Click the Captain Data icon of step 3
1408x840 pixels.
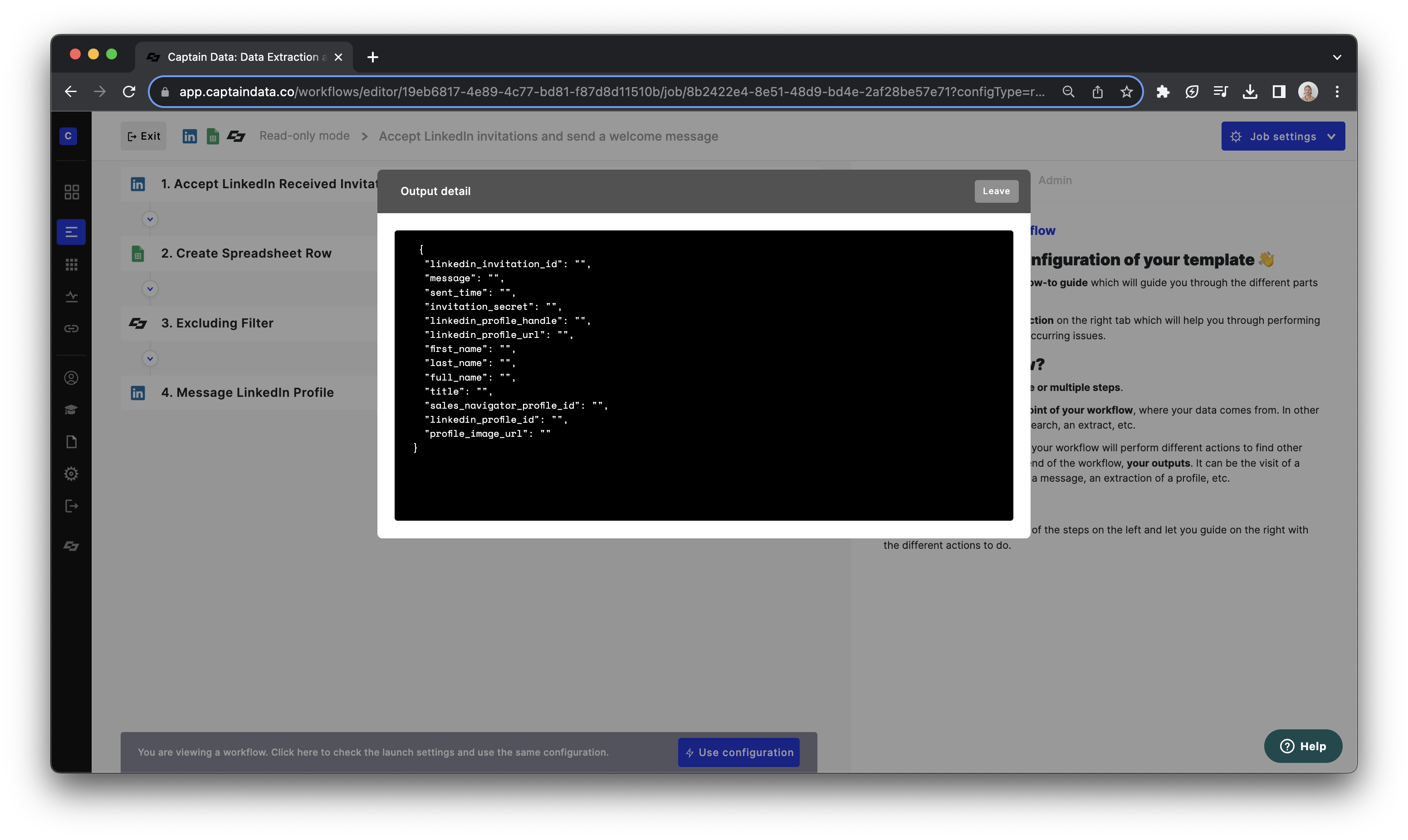pyautogui.click(x=138, y=323)
